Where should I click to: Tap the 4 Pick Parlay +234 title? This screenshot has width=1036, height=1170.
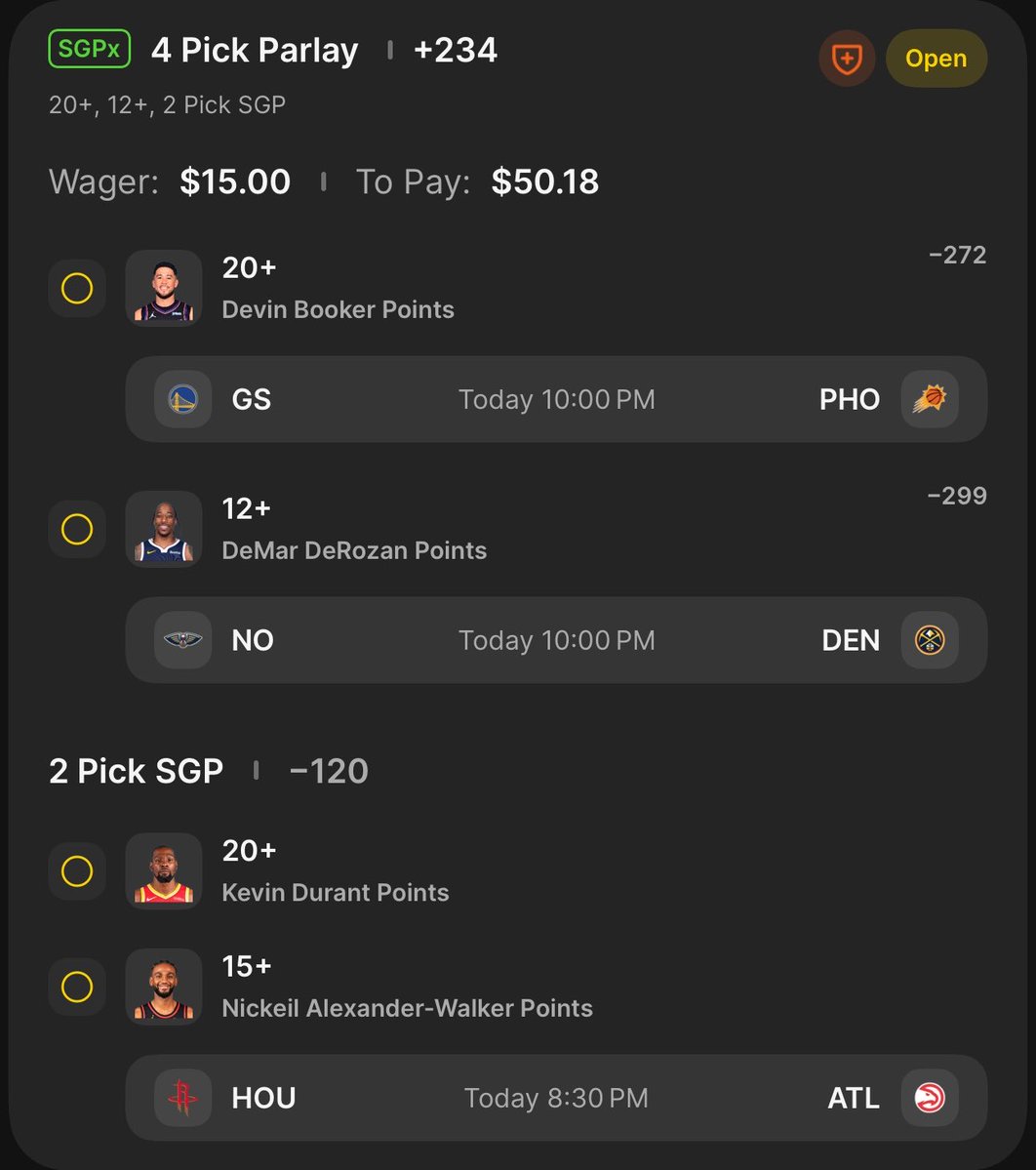tap(324, 50)
